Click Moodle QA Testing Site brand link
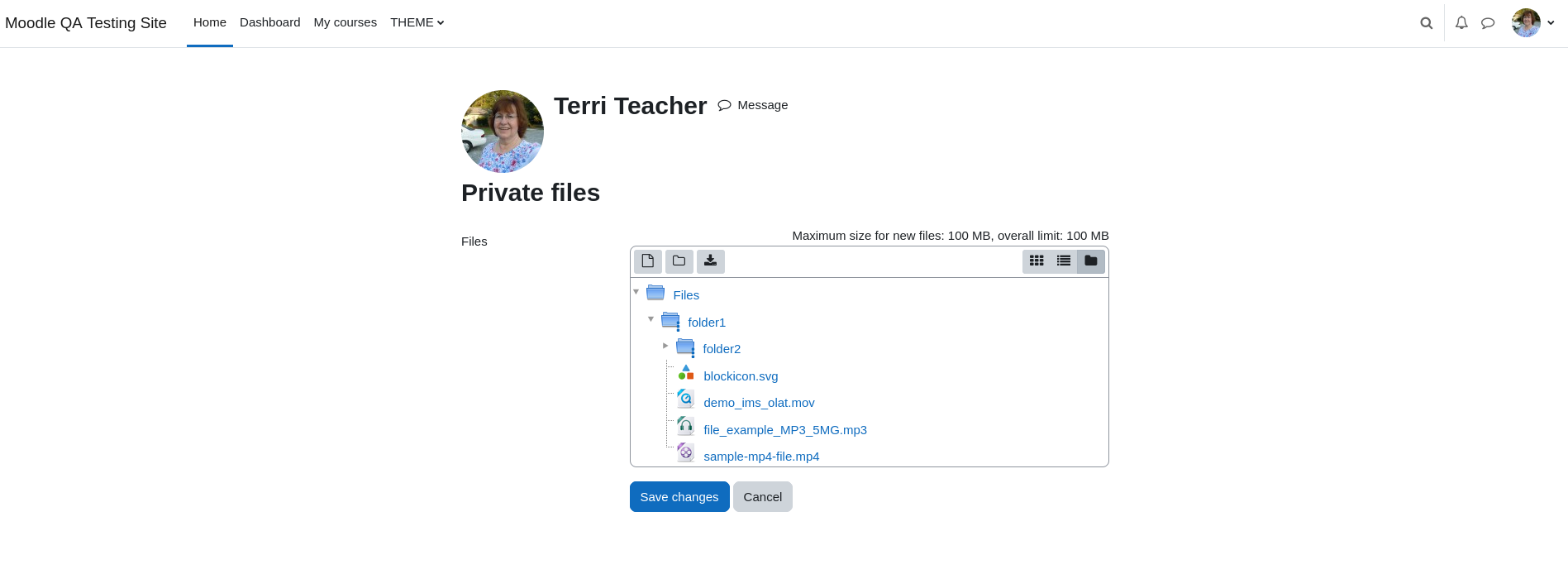The width and height of the screenshot is (1568, 574). coord(86,23)
